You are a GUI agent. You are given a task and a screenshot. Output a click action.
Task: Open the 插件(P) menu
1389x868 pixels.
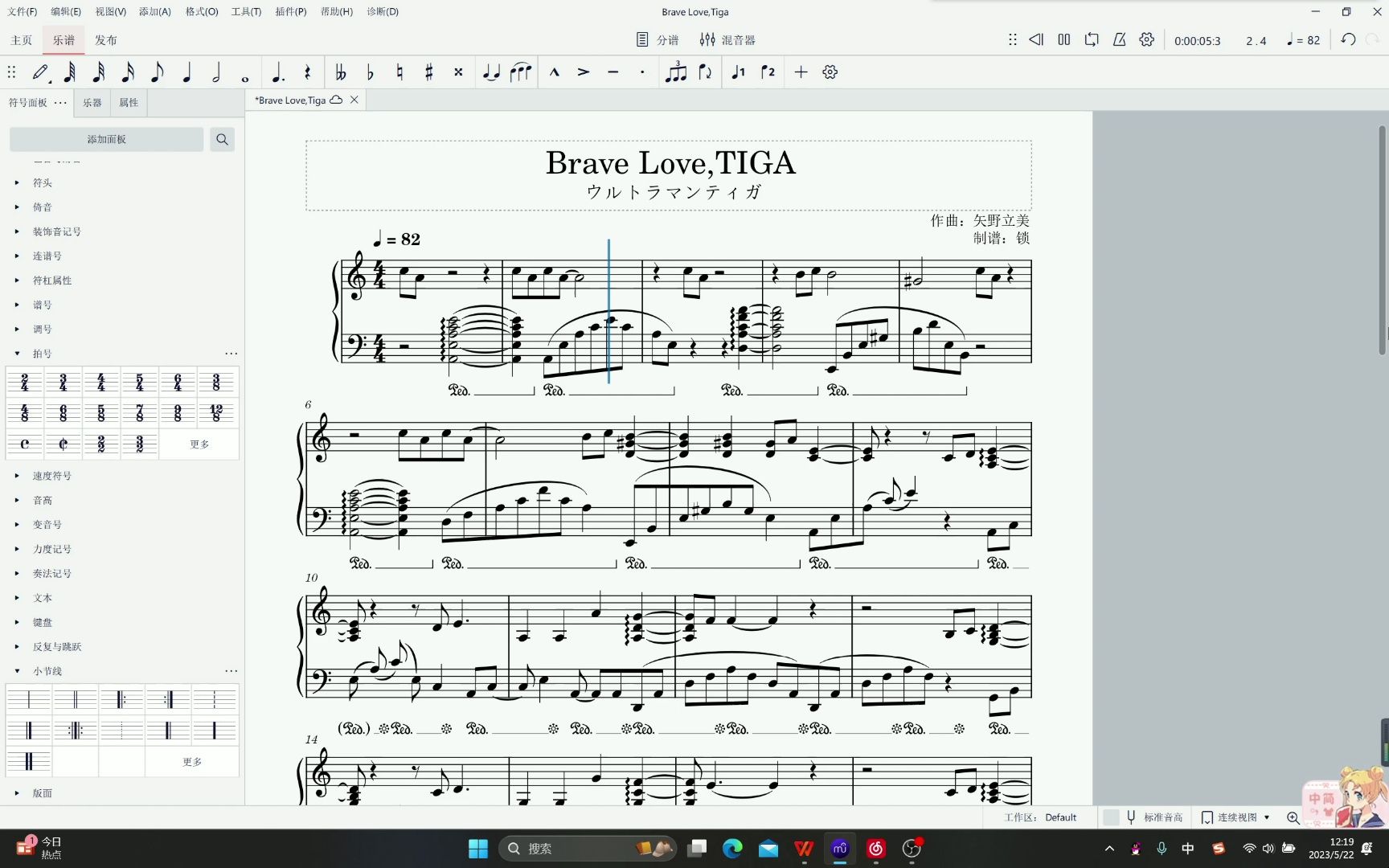coord(291,11)
